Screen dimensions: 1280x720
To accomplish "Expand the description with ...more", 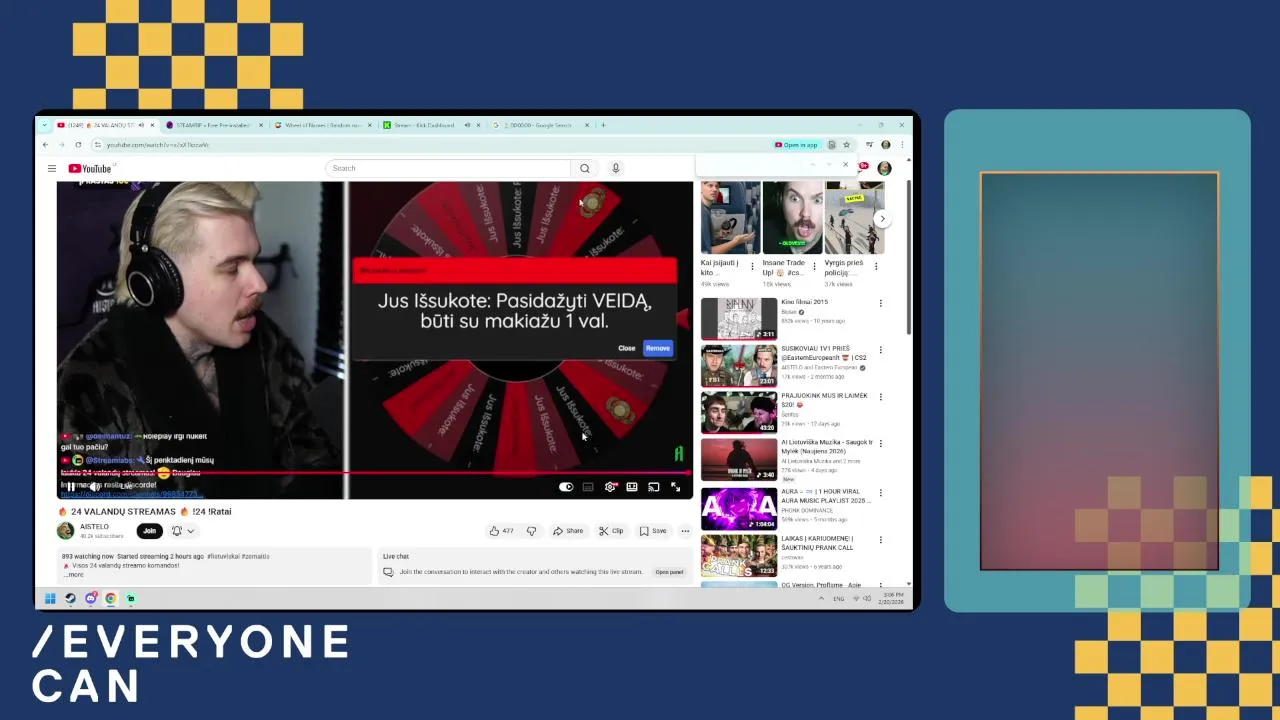I will click(74, 575).
